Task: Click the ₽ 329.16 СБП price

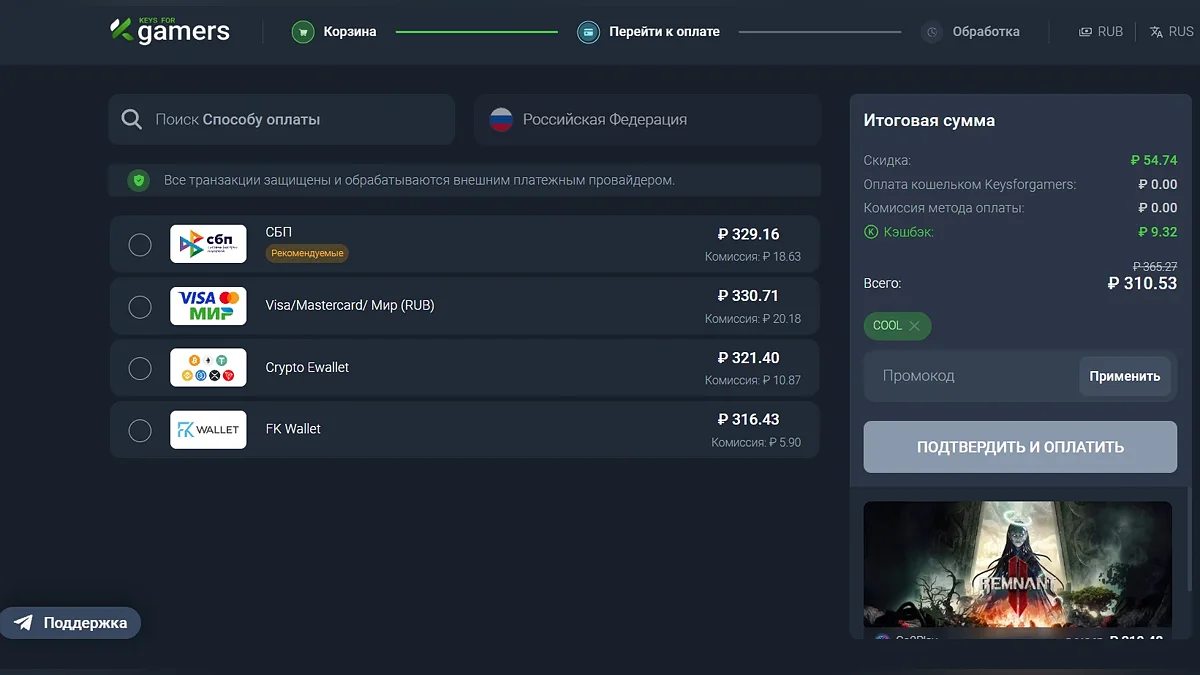Action: pos(748,235)
